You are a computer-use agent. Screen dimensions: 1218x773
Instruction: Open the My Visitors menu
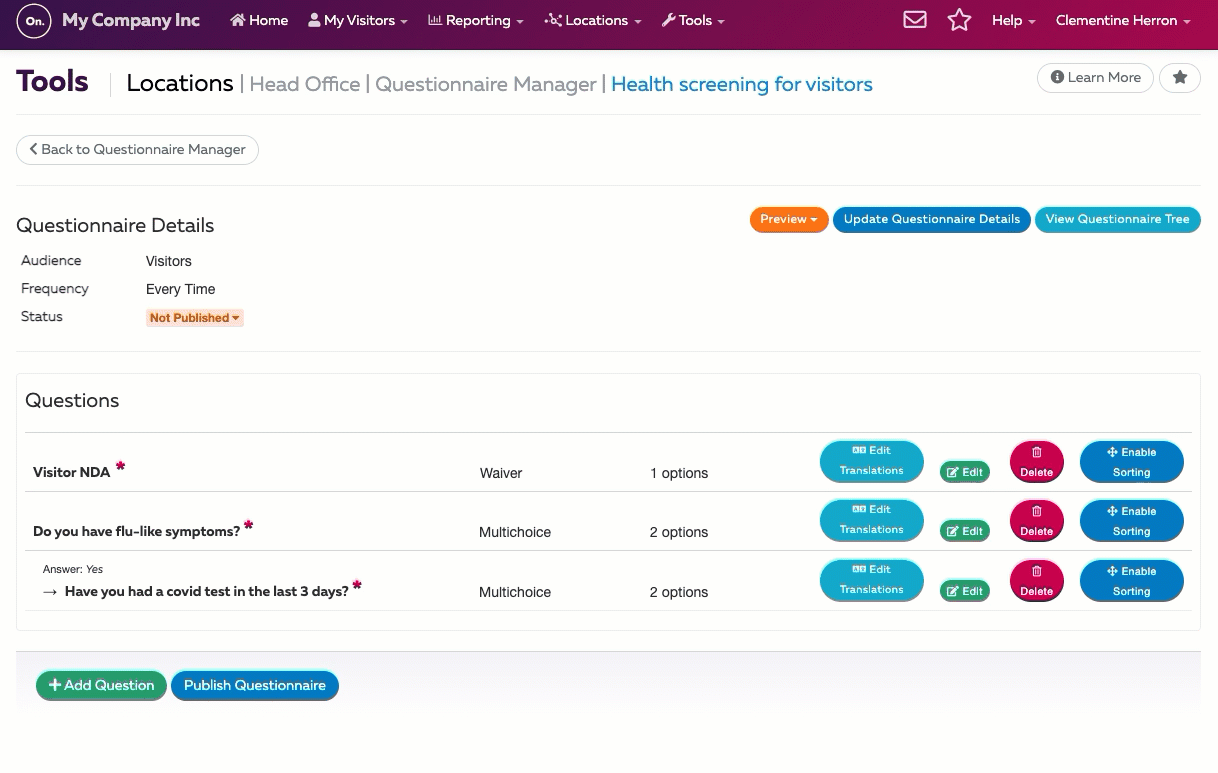(358, 21)
